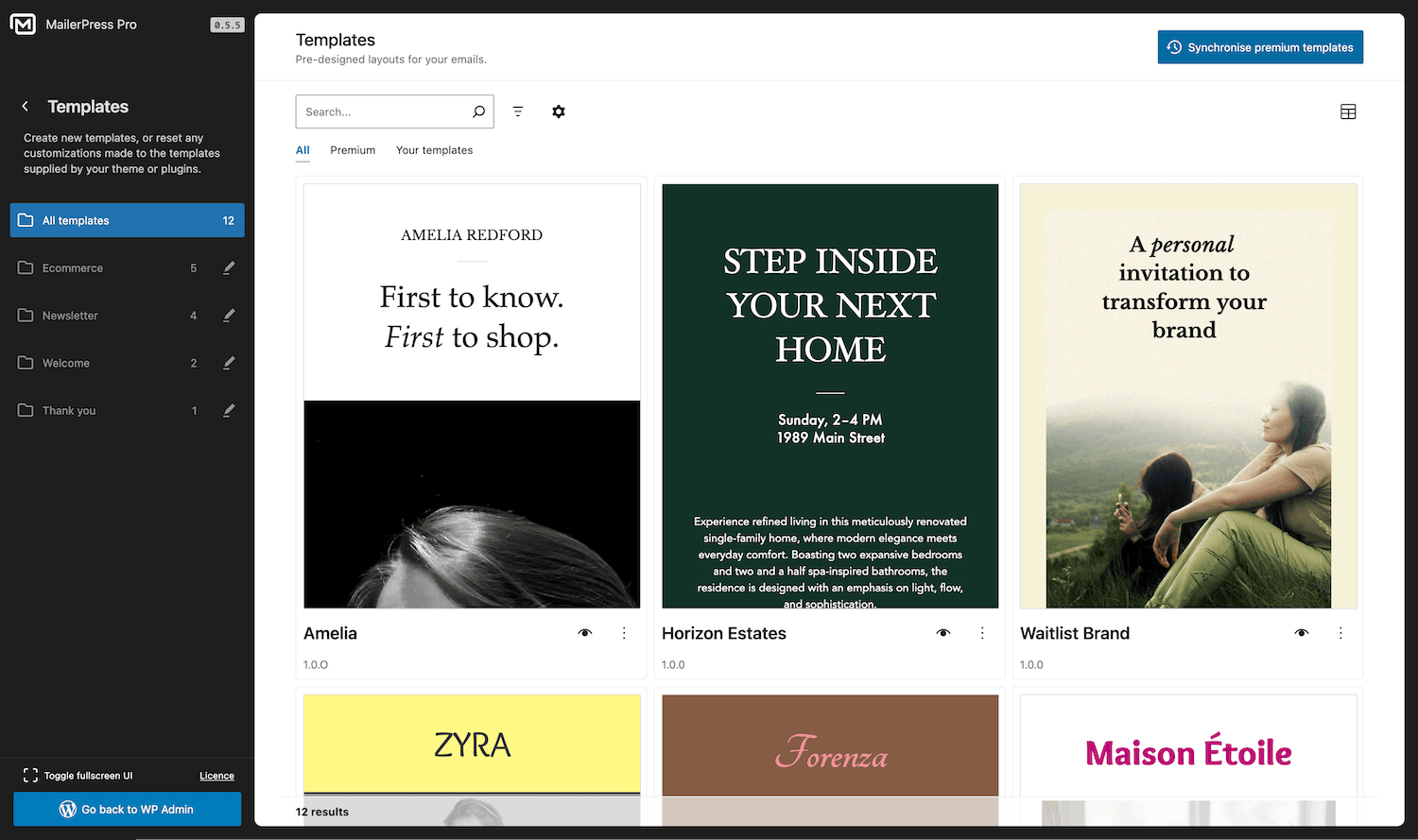Preview Amelia using its eye icon
This screenshot has height=840, width=1418.
tap(585, 632)
